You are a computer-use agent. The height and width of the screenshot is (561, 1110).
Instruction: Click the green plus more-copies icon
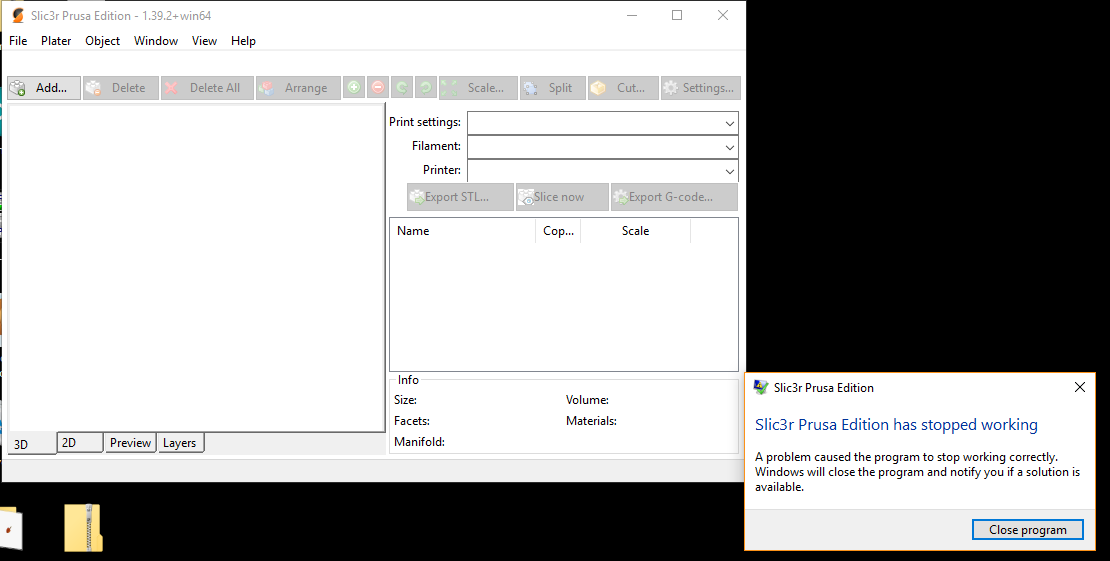pos(354,88)
